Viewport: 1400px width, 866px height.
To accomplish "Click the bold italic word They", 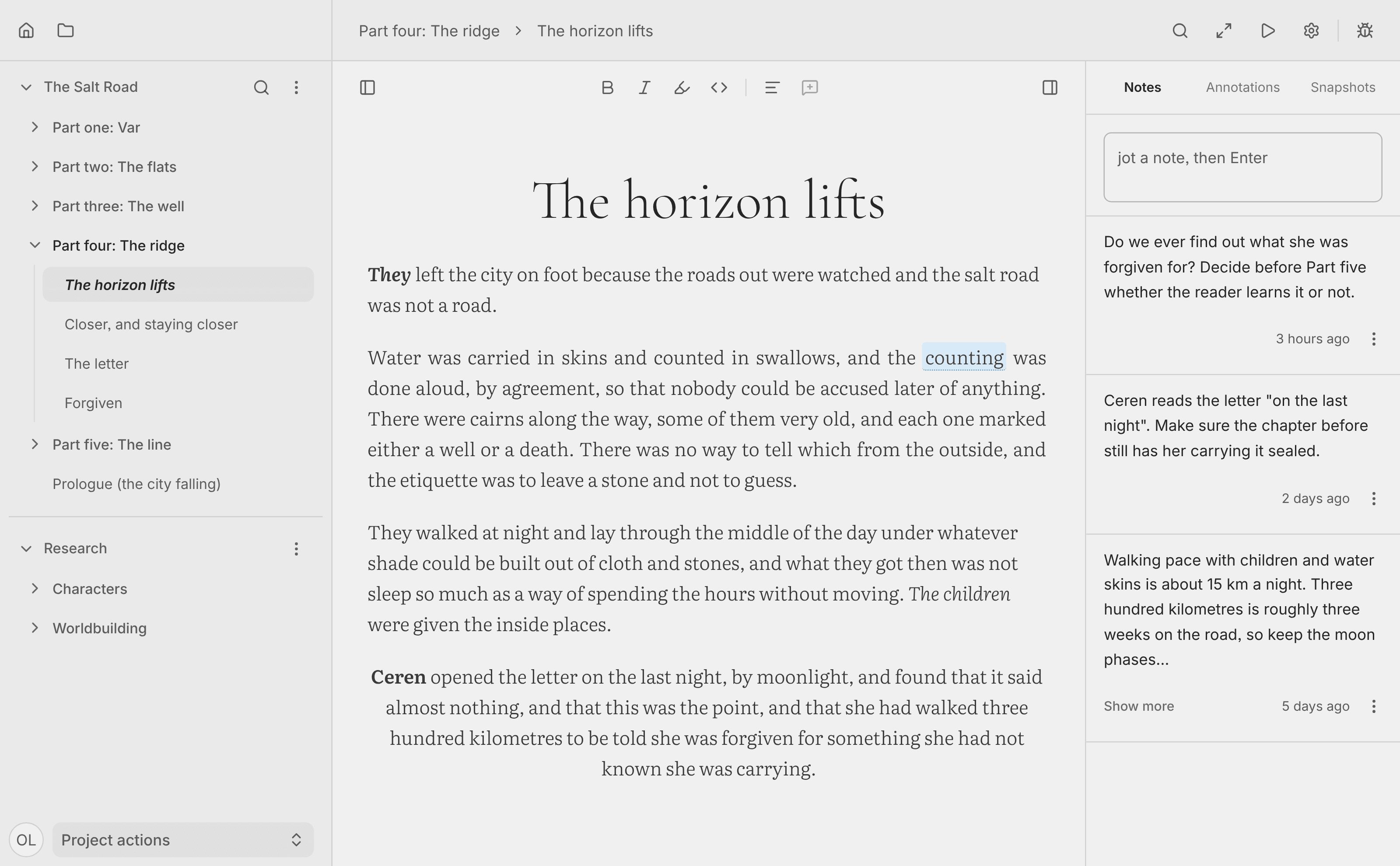I will (x=389, y=275).
